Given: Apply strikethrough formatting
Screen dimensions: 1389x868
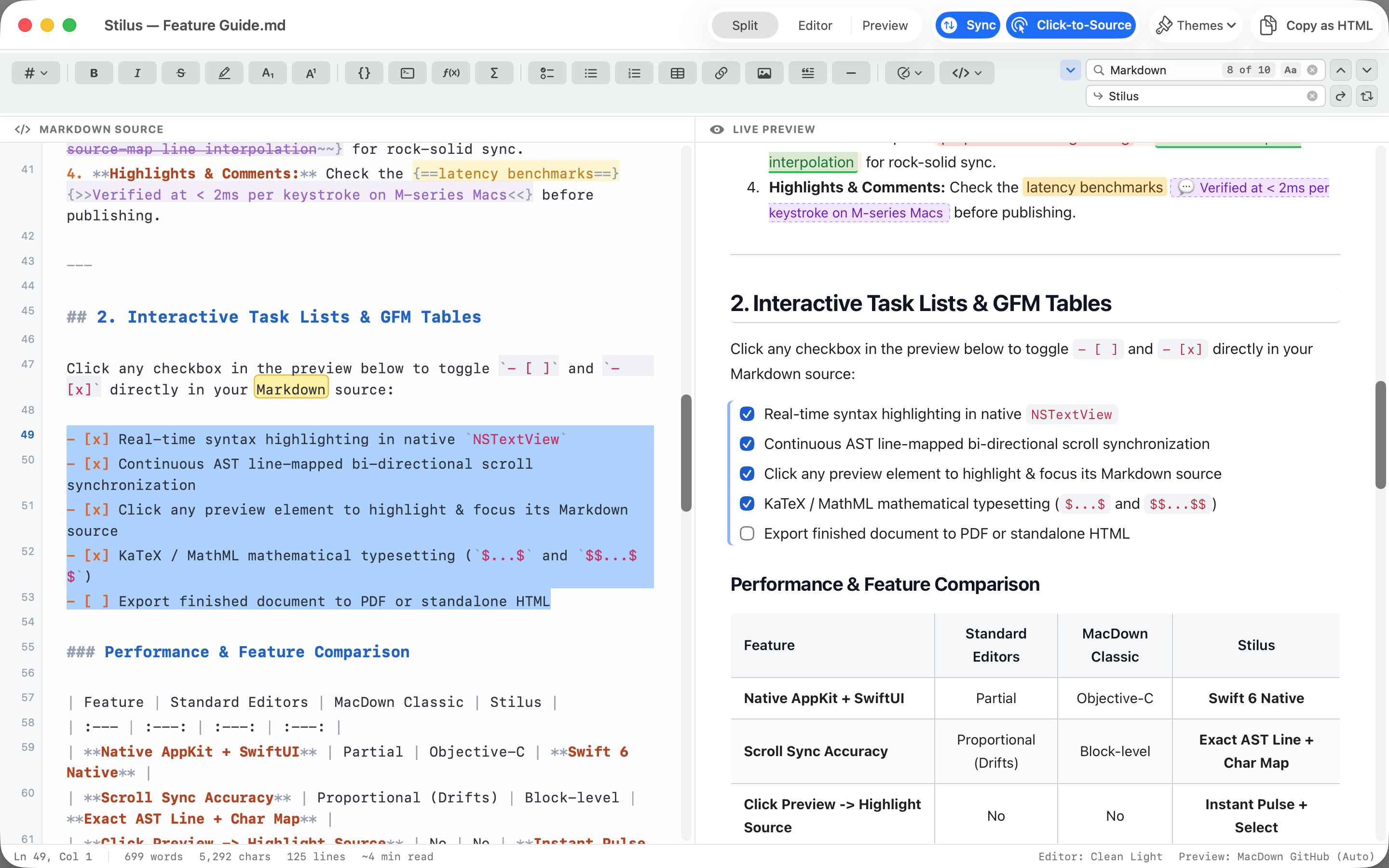Looking at the screenshot, I should [x=181, y=73].
